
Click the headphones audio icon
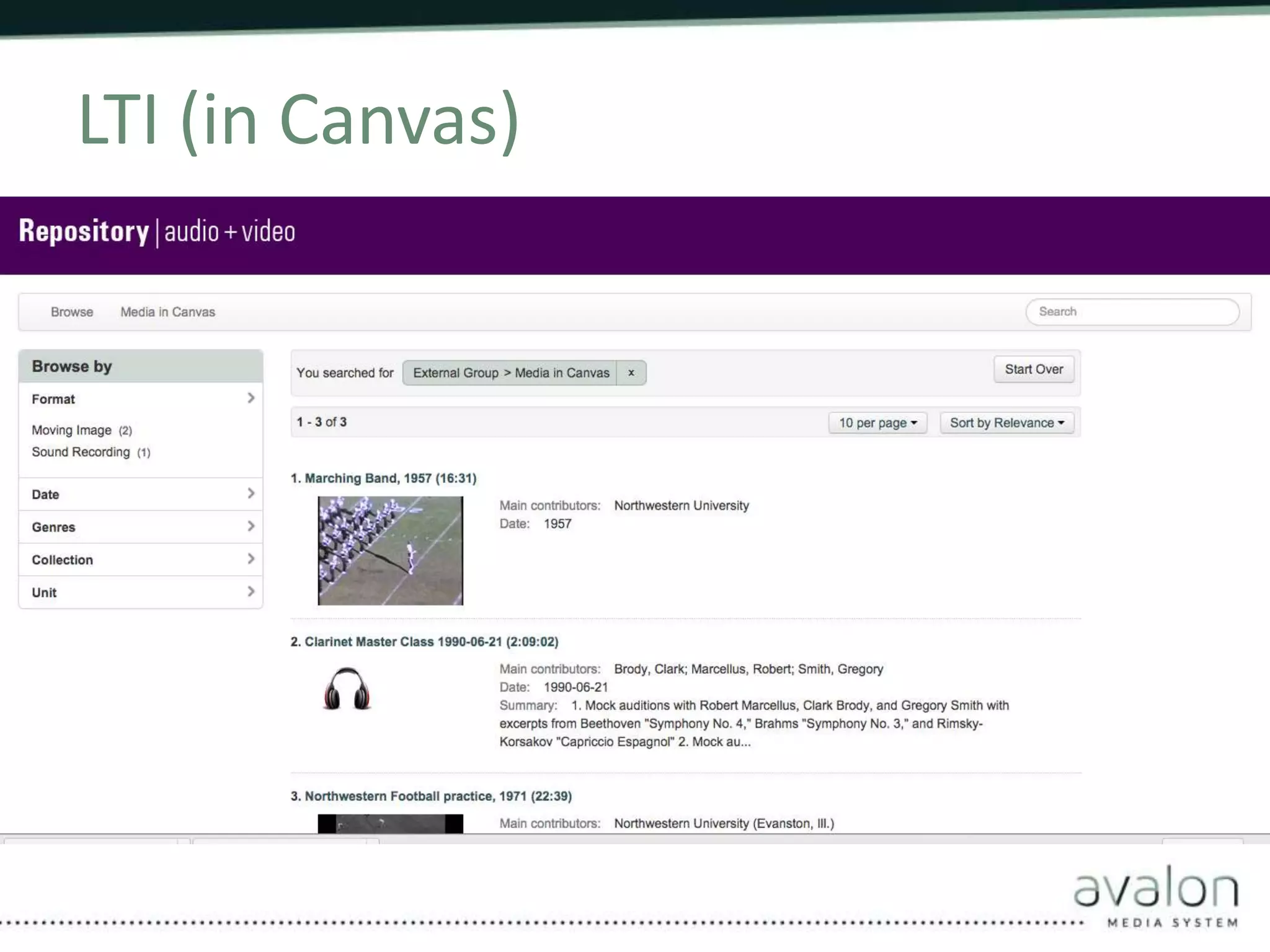click(x=347, y=689)
